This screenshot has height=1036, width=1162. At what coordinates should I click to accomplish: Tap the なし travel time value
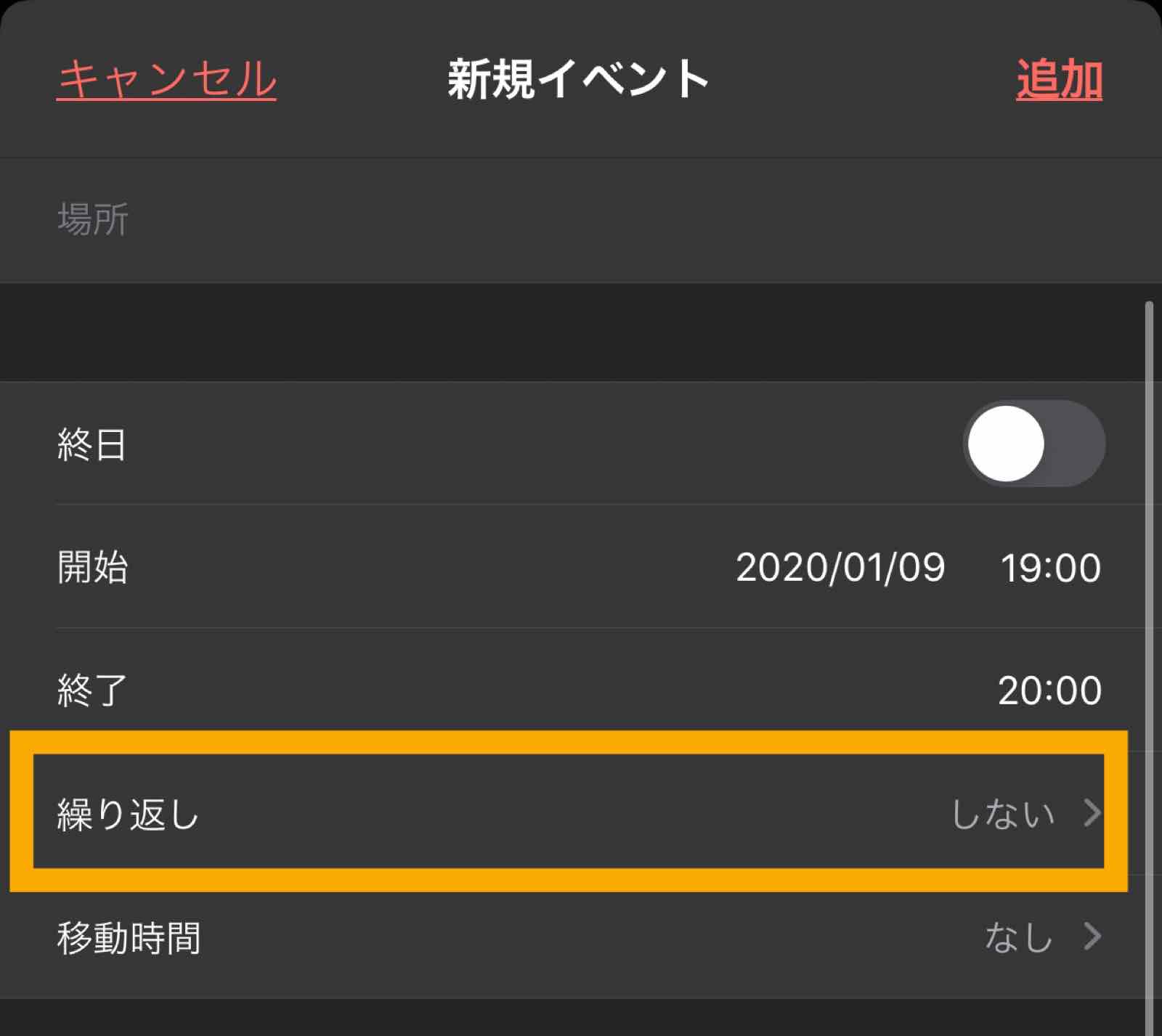(x=1018, y=937)
